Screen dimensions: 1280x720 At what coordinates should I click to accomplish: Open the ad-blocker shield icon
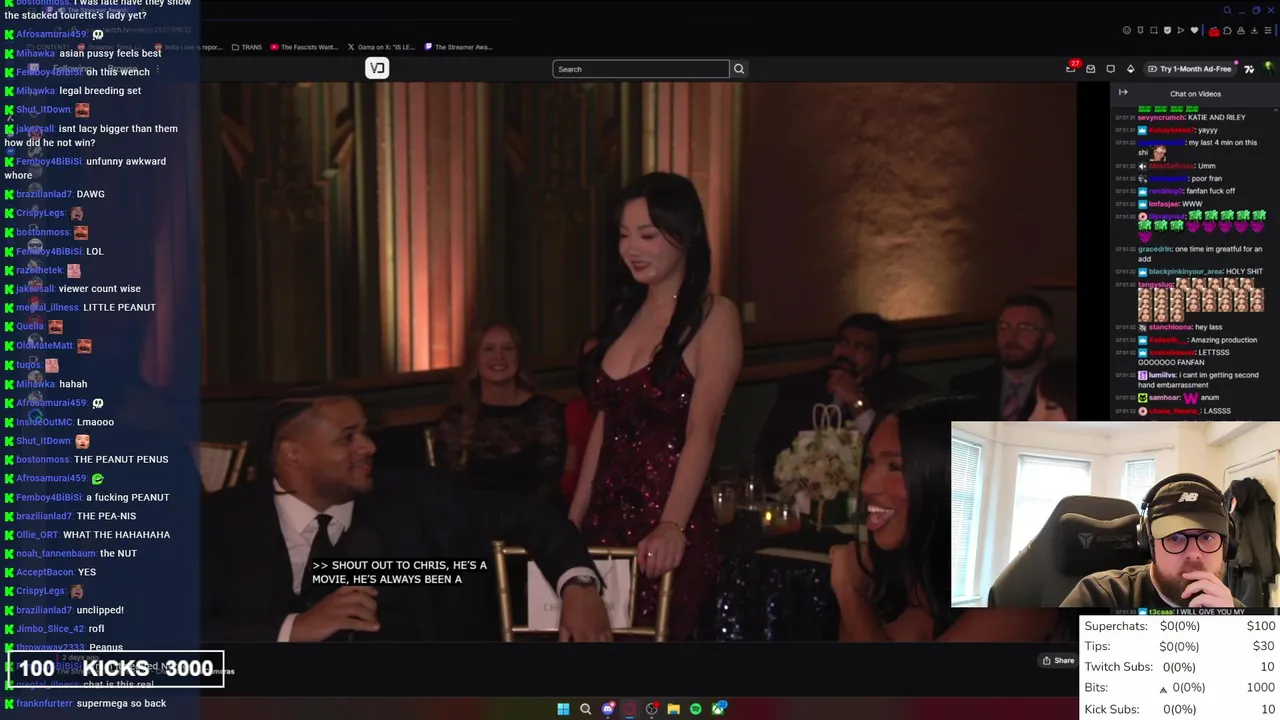1167,30
